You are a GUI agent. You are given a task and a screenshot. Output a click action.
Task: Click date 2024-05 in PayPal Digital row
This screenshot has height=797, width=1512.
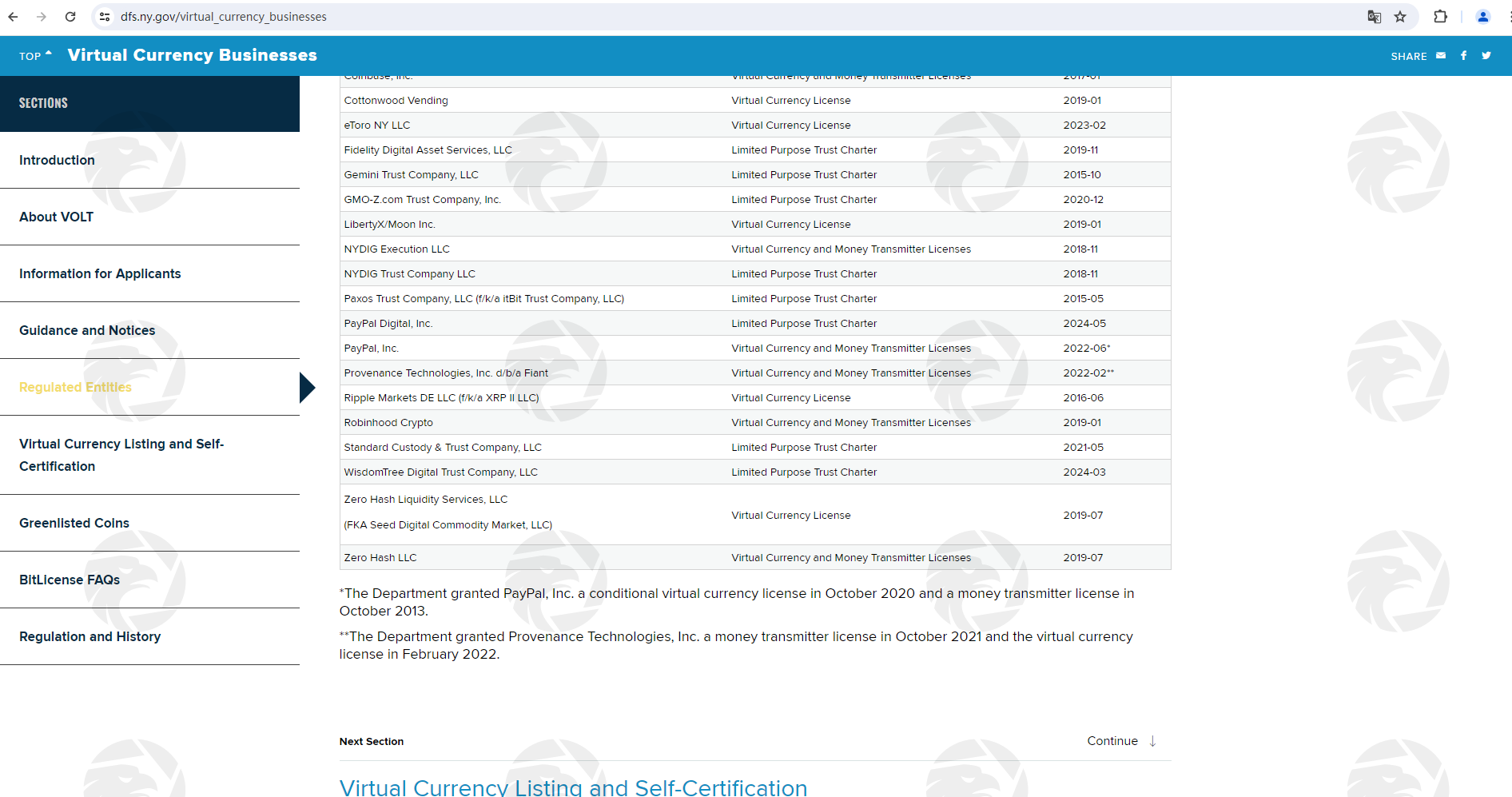(x=1084, y=324)
